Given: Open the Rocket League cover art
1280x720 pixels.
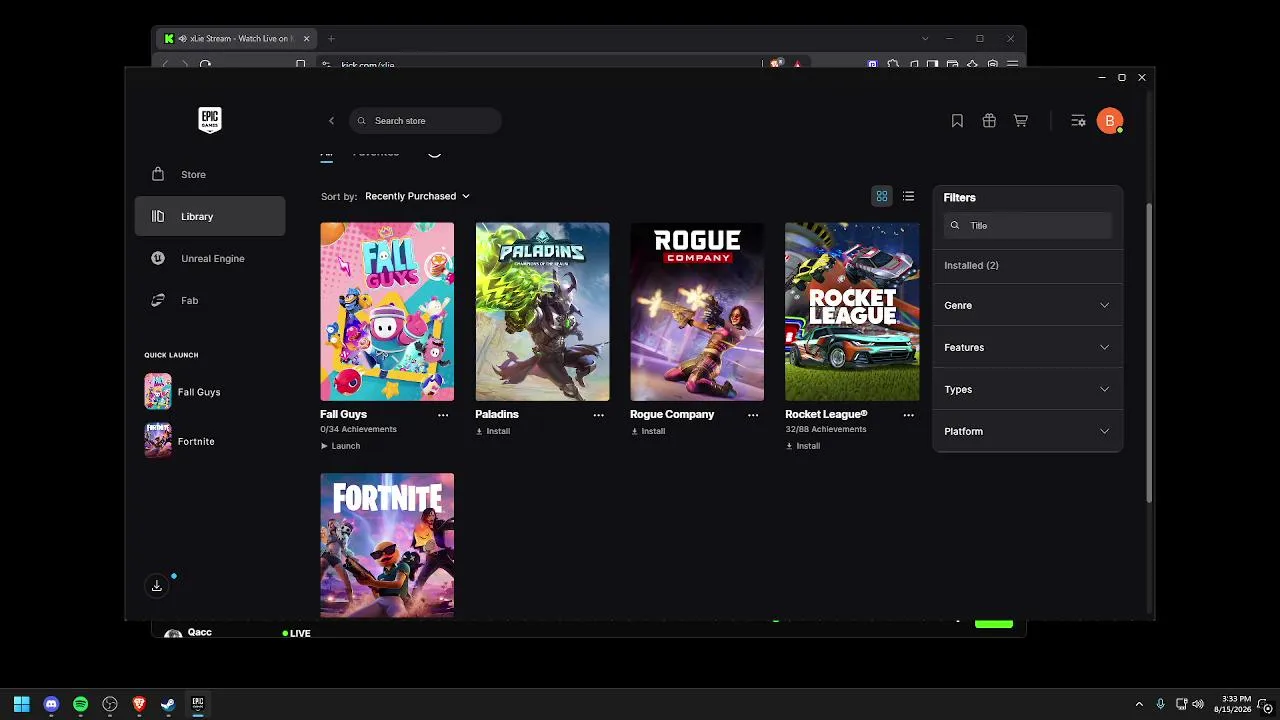Looking at the screenshot, I should pyautogui.click(x=852, y=311).
